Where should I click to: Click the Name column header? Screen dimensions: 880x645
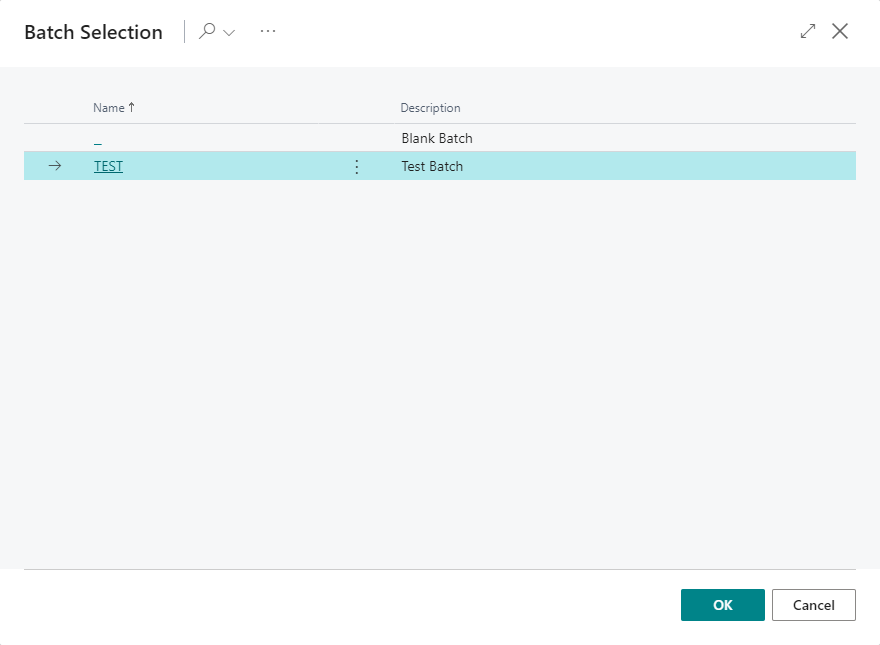[x=109, y=108]
